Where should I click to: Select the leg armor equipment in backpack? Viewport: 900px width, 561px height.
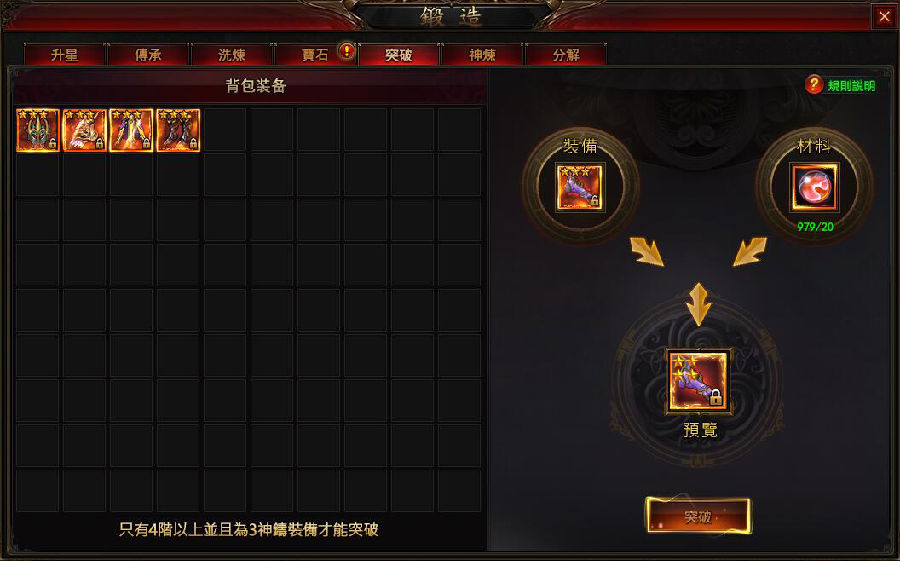131,130
